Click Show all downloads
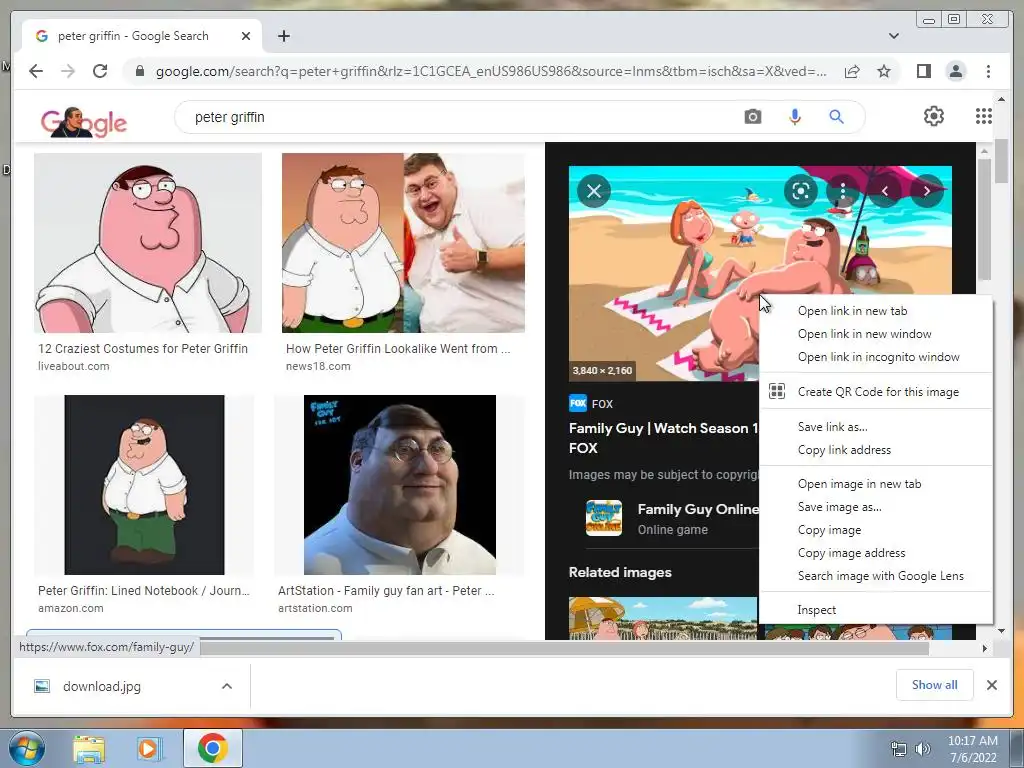Viewport: 1024px width, 768px height. (935, 684)
